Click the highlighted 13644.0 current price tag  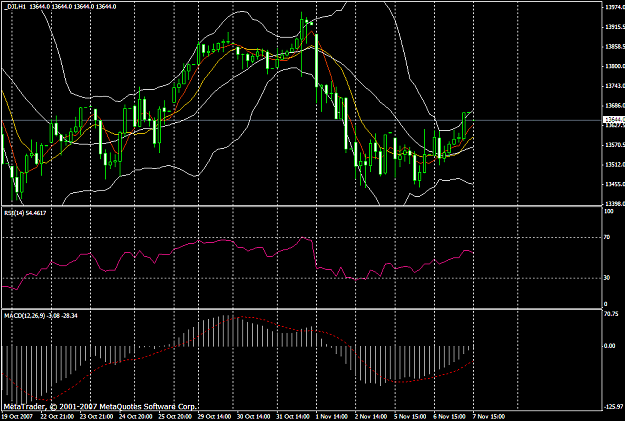614,120
